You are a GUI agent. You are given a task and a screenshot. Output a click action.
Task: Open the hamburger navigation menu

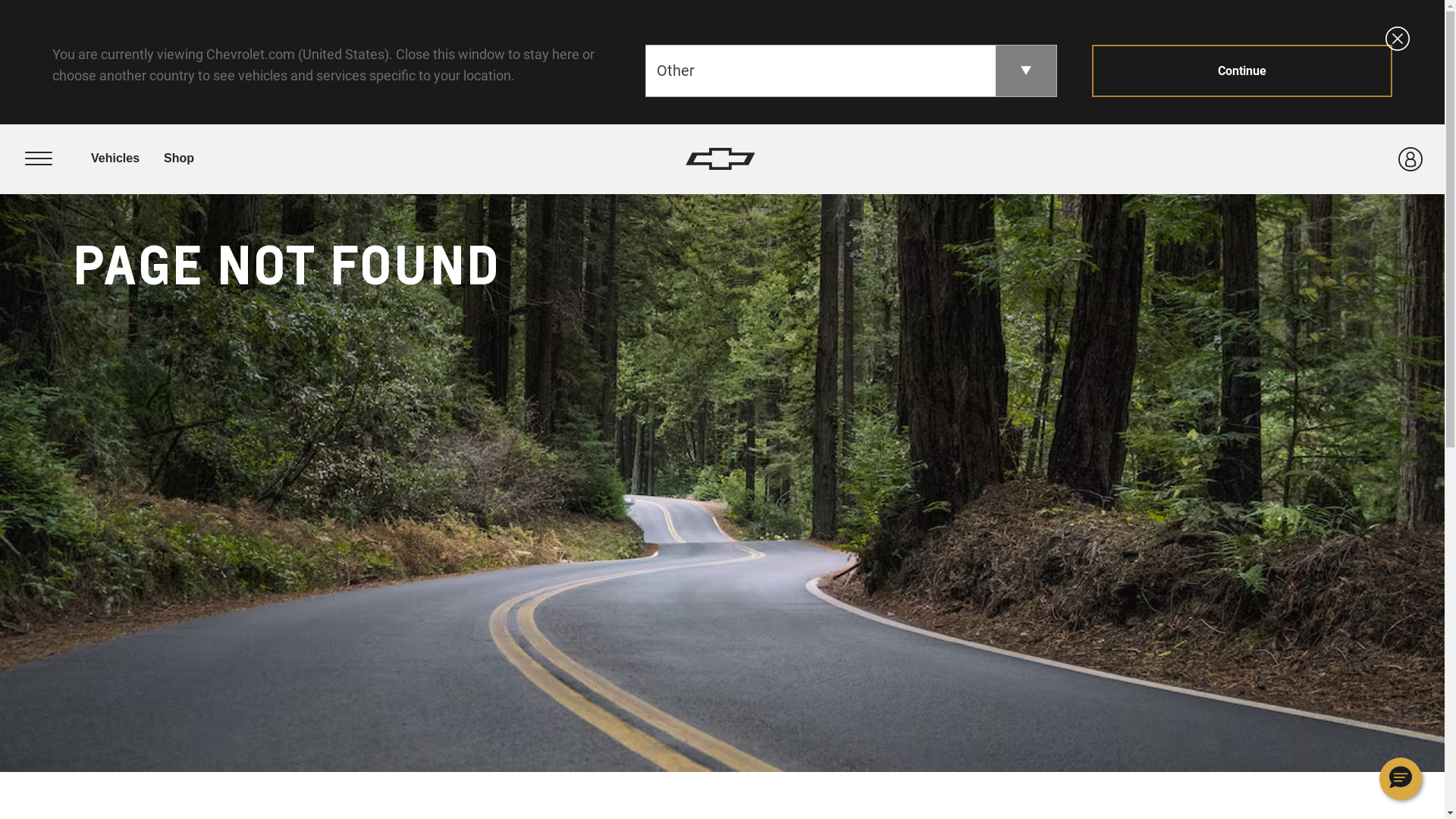click(x=39, y=158)
